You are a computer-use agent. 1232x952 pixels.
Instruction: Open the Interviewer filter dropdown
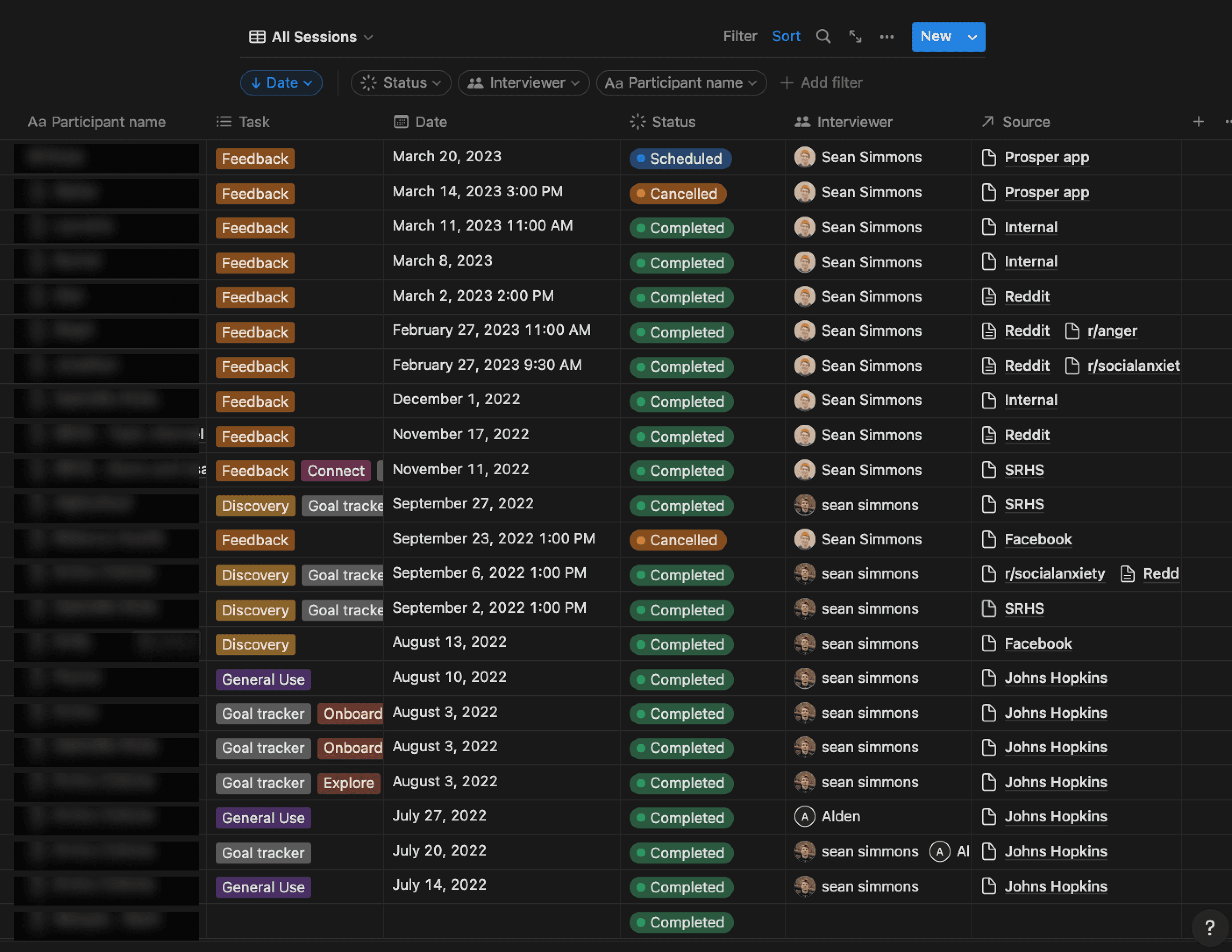(523, 83)
